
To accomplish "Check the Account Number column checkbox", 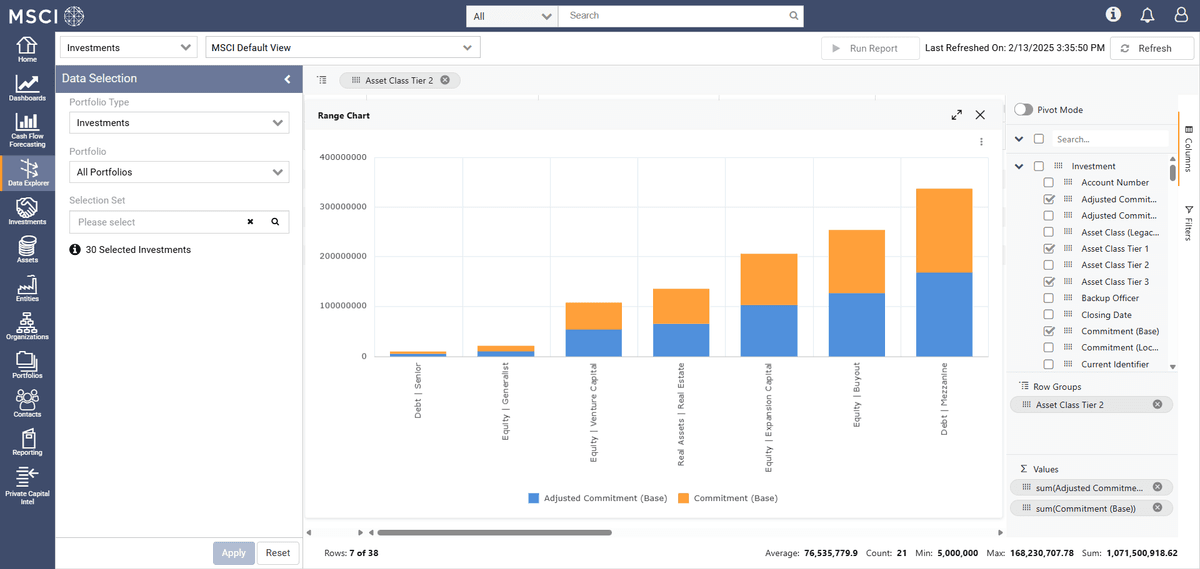I will (x=1049, y=183).
